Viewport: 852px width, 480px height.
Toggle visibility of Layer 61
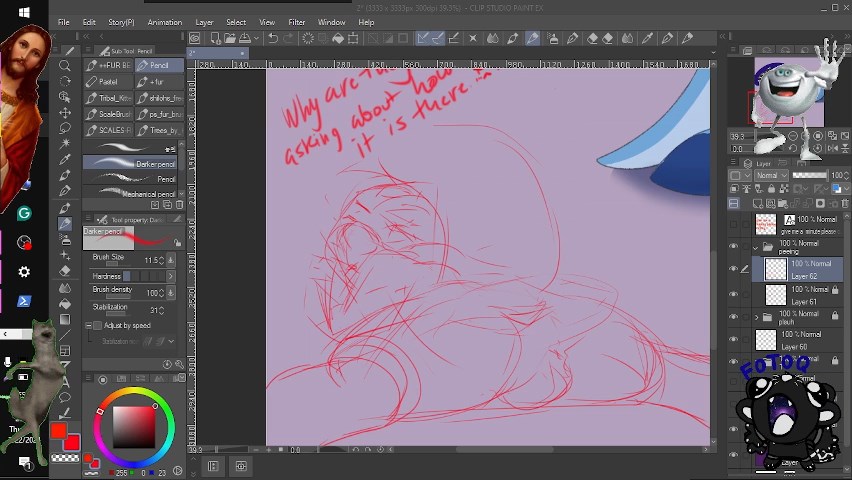click(x=733, y=294)
